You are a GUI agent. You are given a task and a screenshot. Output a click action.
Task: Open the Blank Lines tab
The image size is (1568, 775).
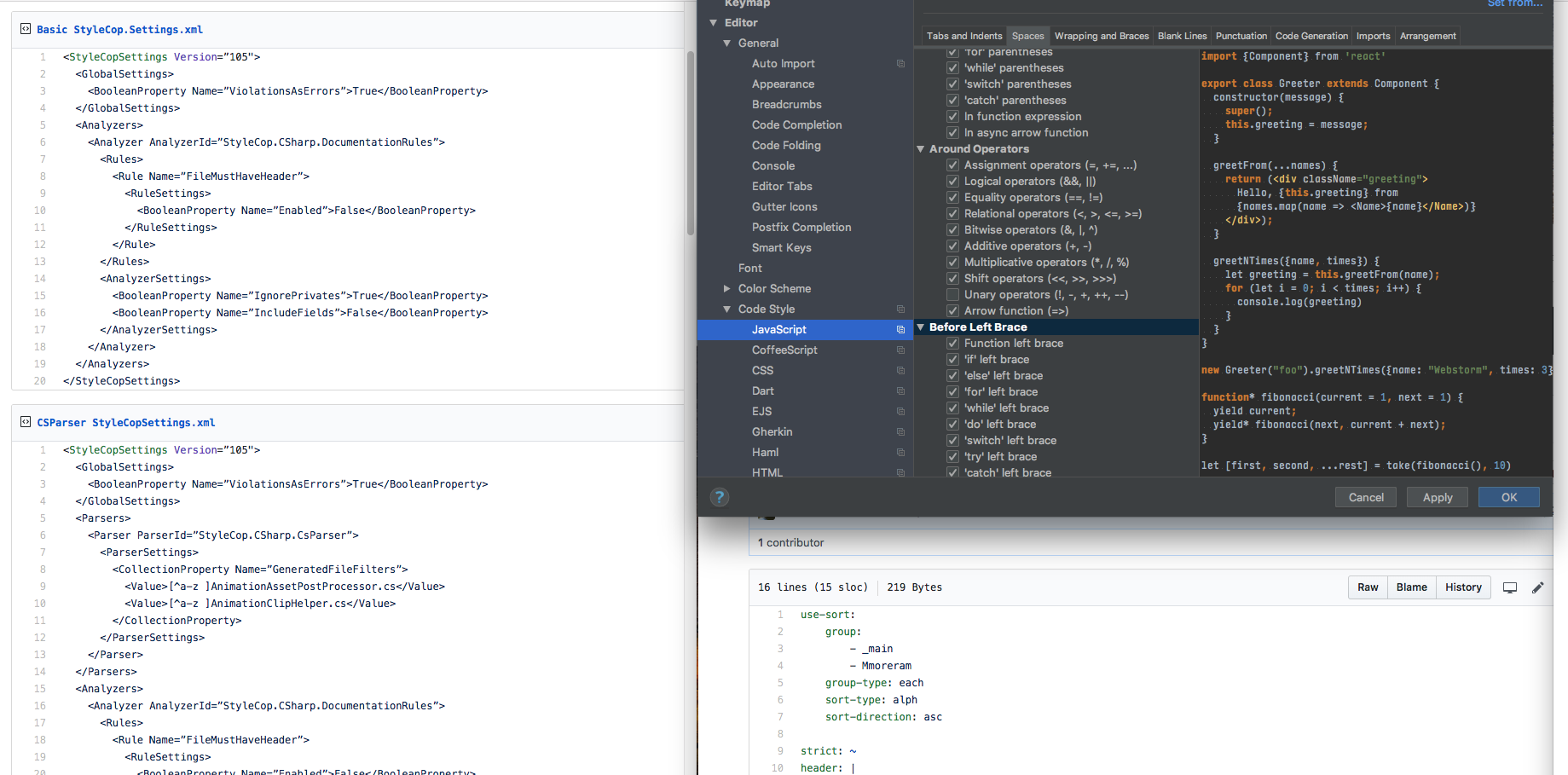pyautogui.click(x=1183, y=36)
